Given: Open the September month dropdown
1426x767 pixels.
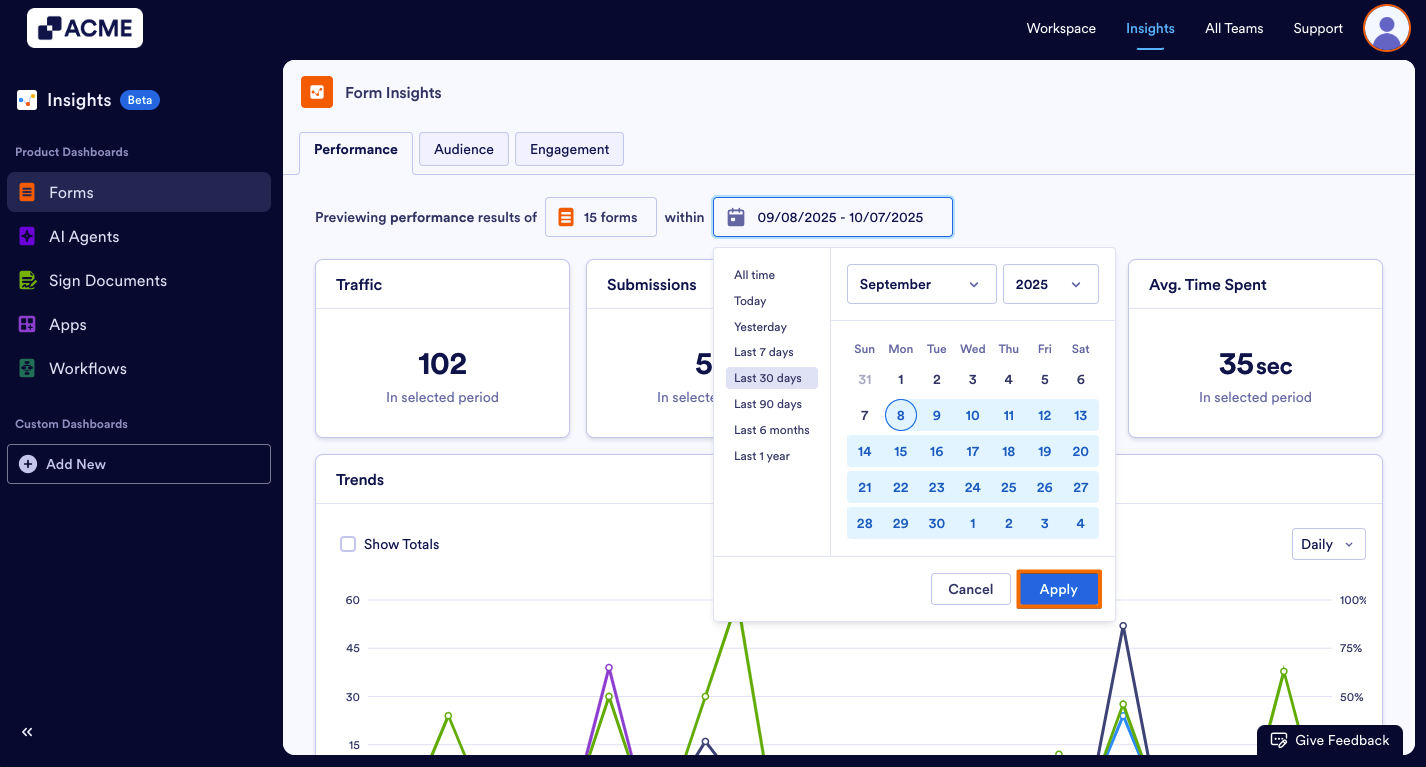Looking at the screenshot, I should 920,284.
